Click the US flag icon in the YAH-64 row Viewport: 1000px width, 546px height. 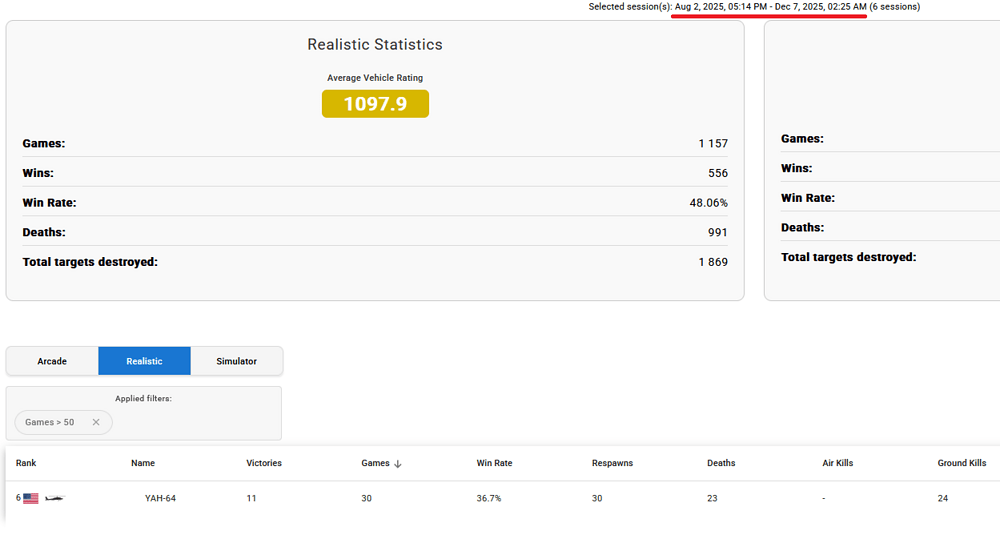pyautogui.click(x=31, y=498)
